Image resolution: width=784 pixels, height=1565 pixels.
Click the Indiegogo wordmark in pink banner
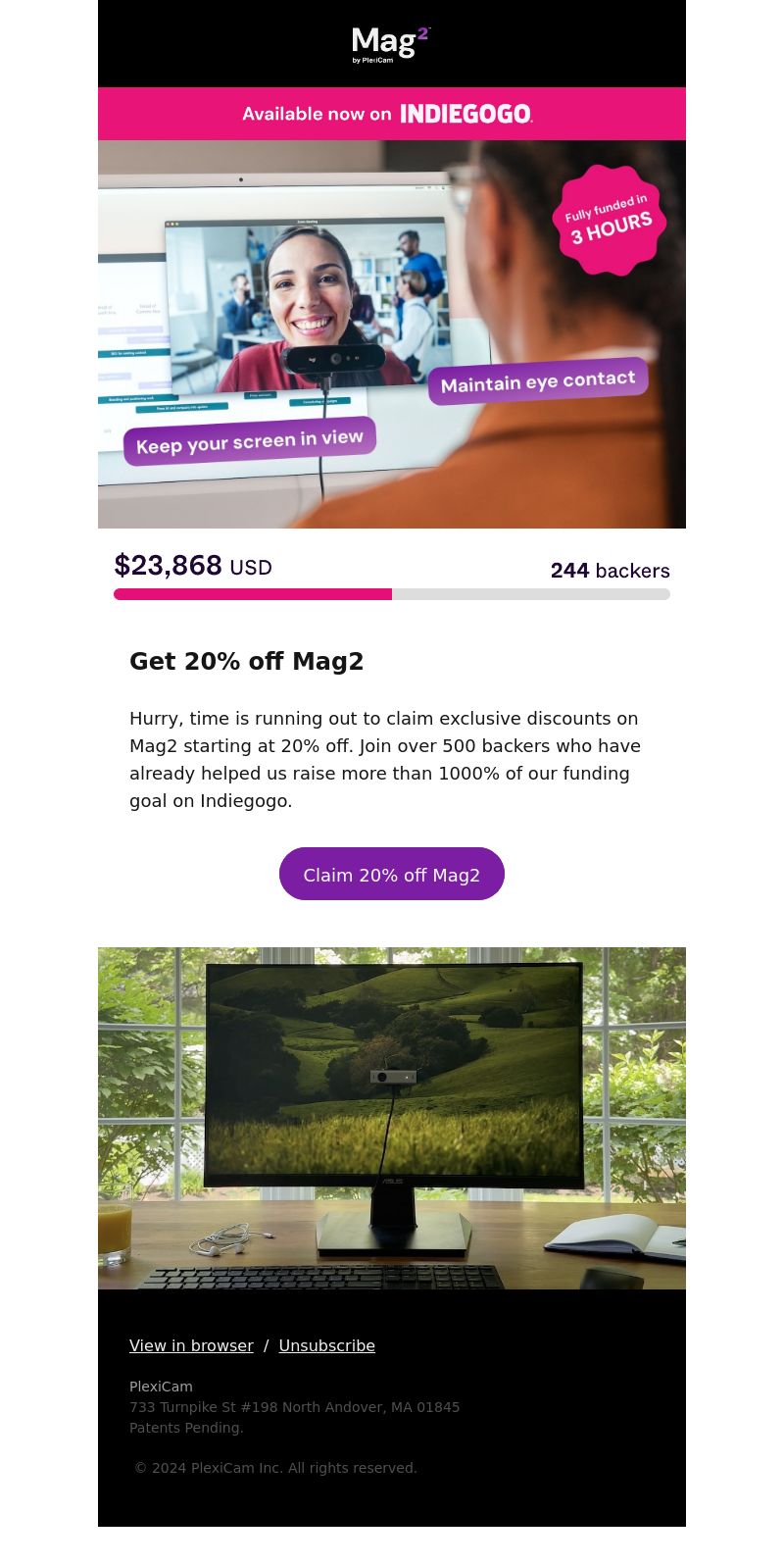[x=466, y=114]
